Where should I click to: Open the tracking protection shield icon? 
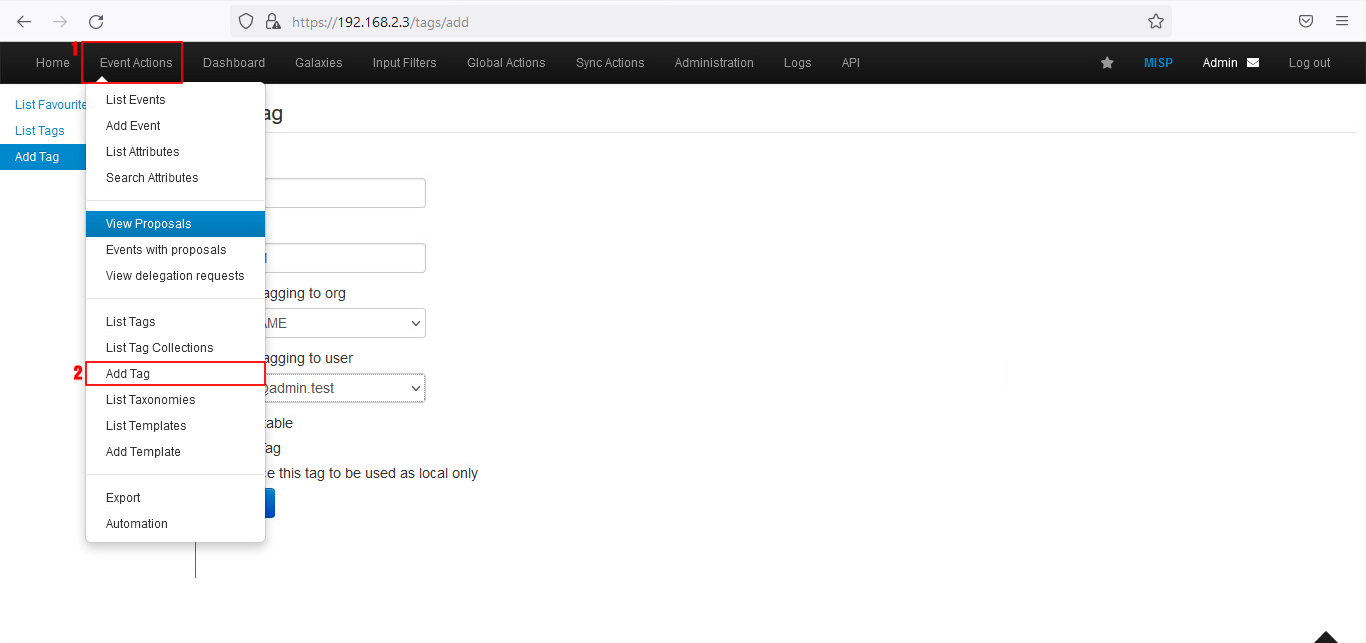(x=246, y=21)
